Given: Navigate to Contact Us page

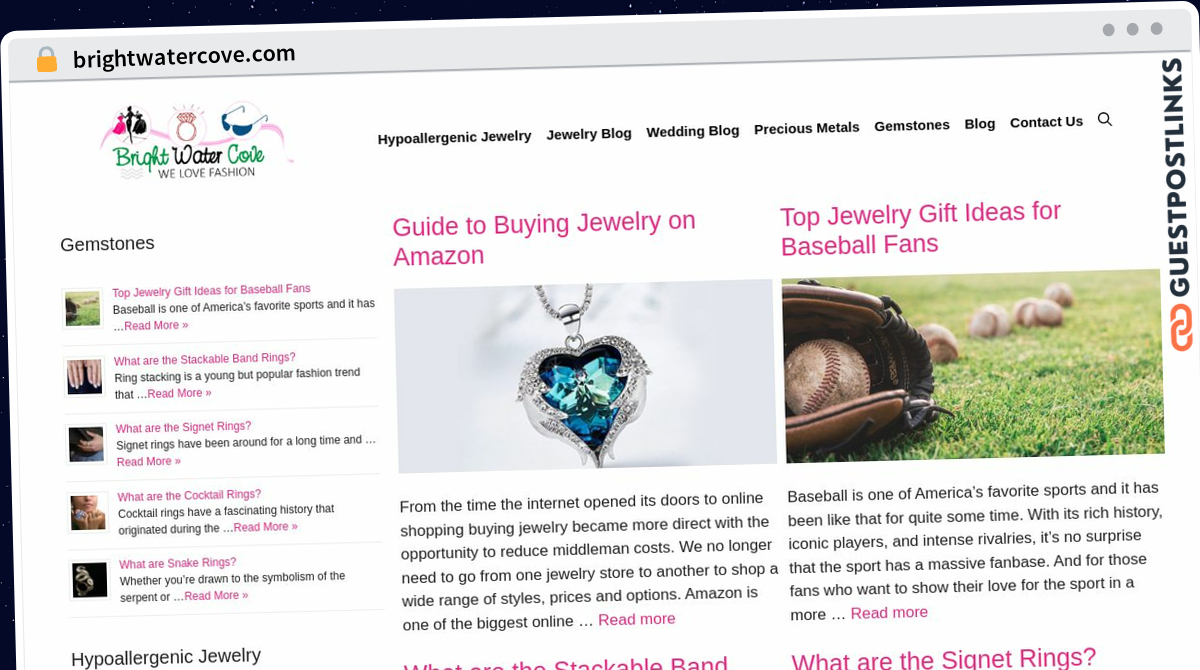Looking at the screenshot, I should coord(1046,122).
